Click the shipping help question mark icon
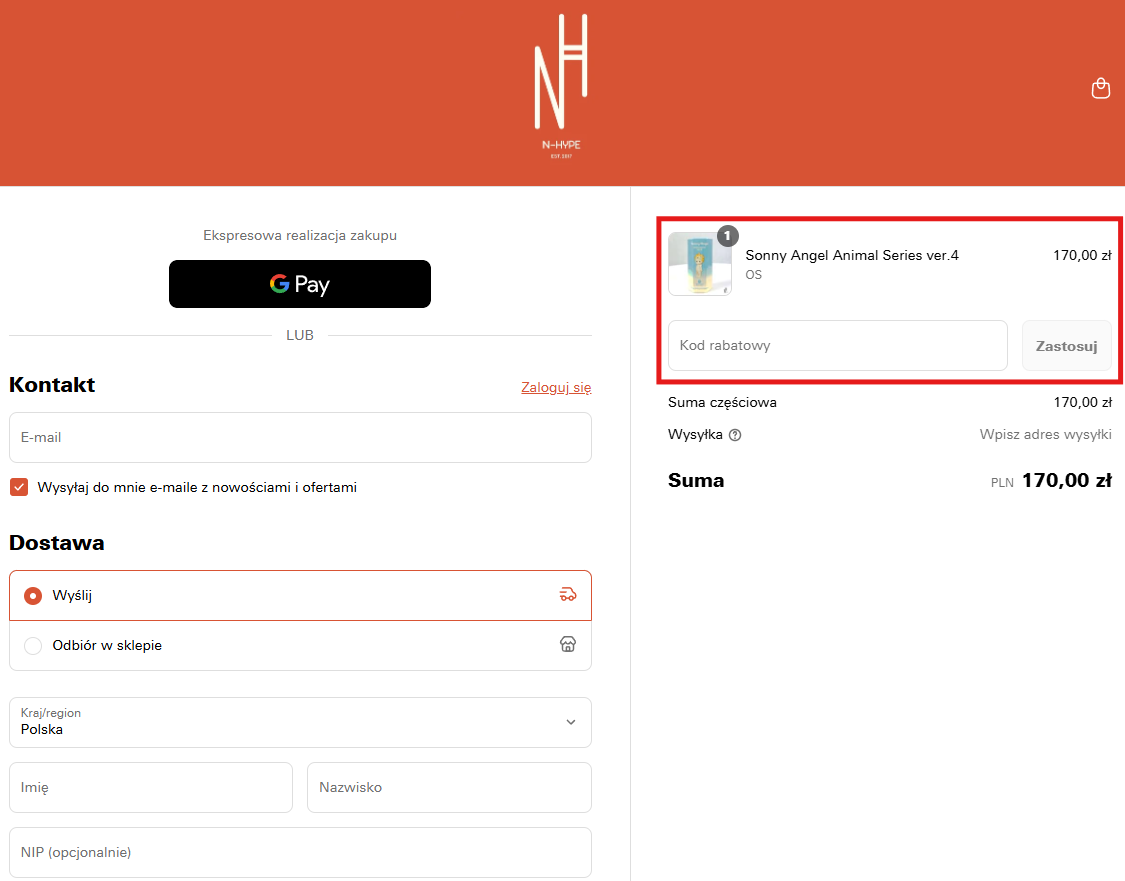1125x881 pixels. coord(735,435)
